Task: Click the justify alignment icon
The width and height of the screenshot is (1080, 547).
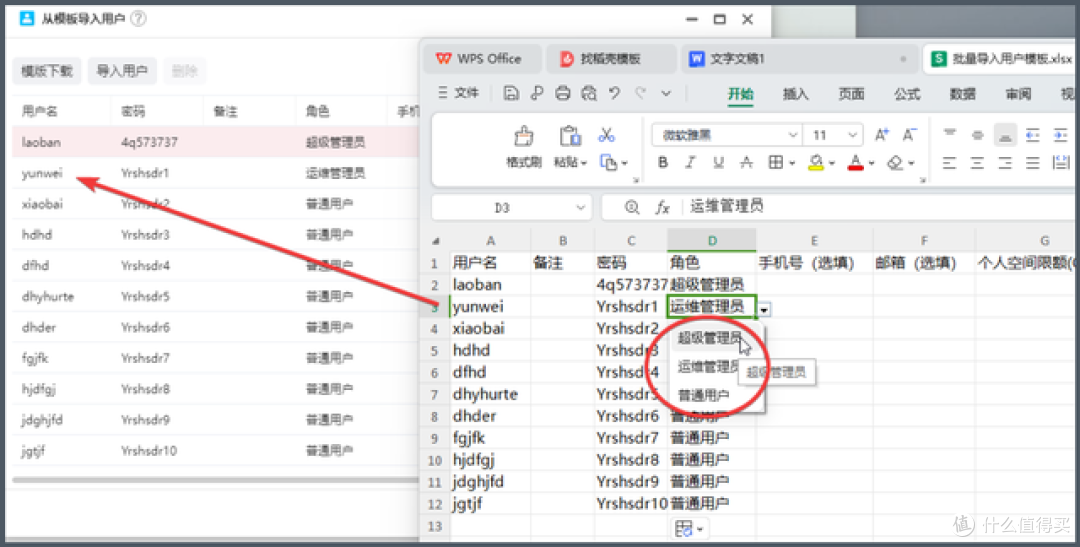Action: click(1032, 163)
